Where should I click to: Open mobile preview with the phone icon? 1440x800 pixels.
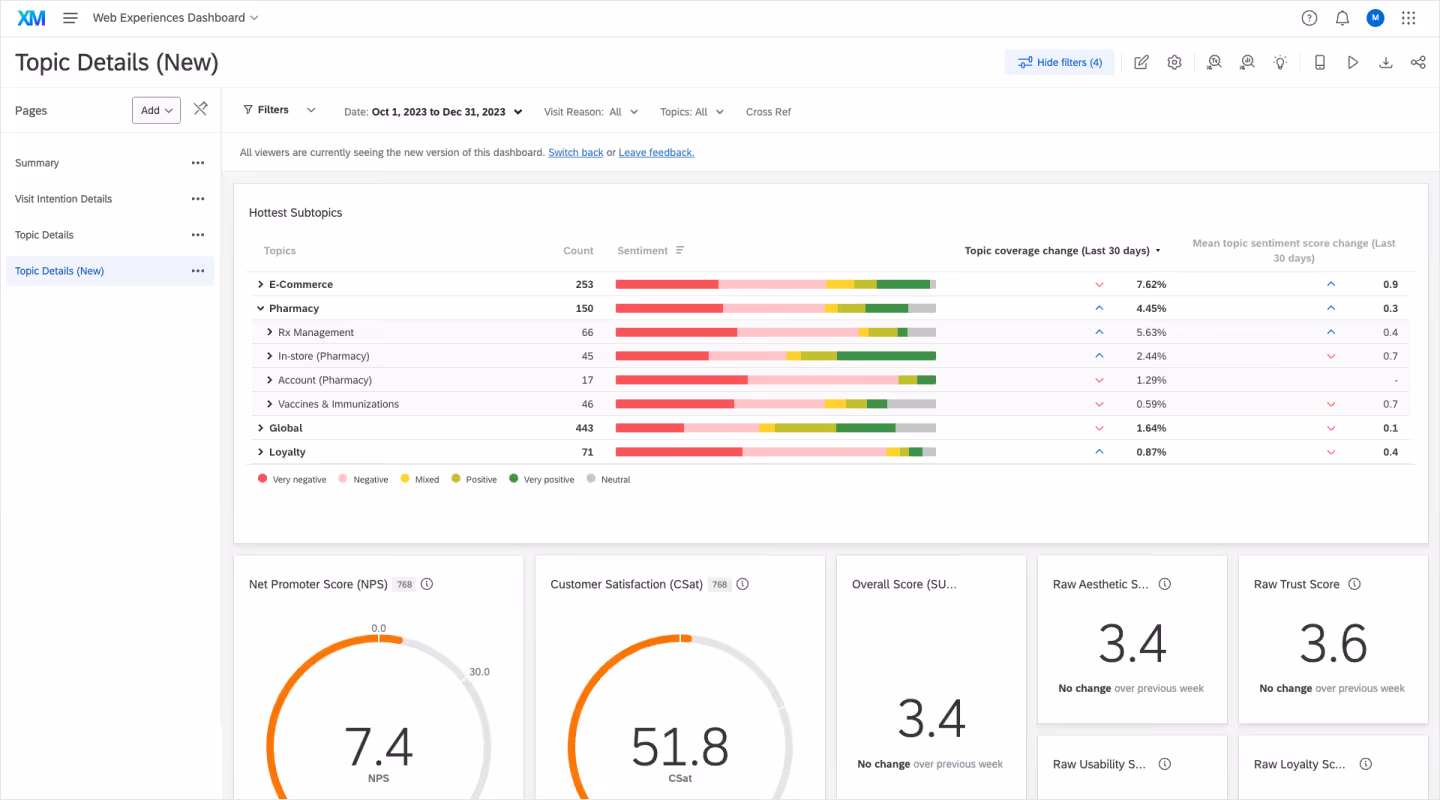[x=1320, y=62]
